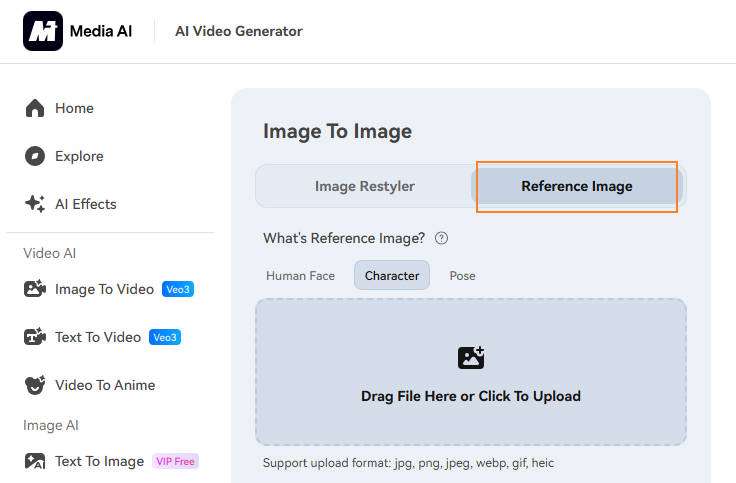Screen dimensions: 736x483
Task: Open the Home page link
Action: coord(74,108)
